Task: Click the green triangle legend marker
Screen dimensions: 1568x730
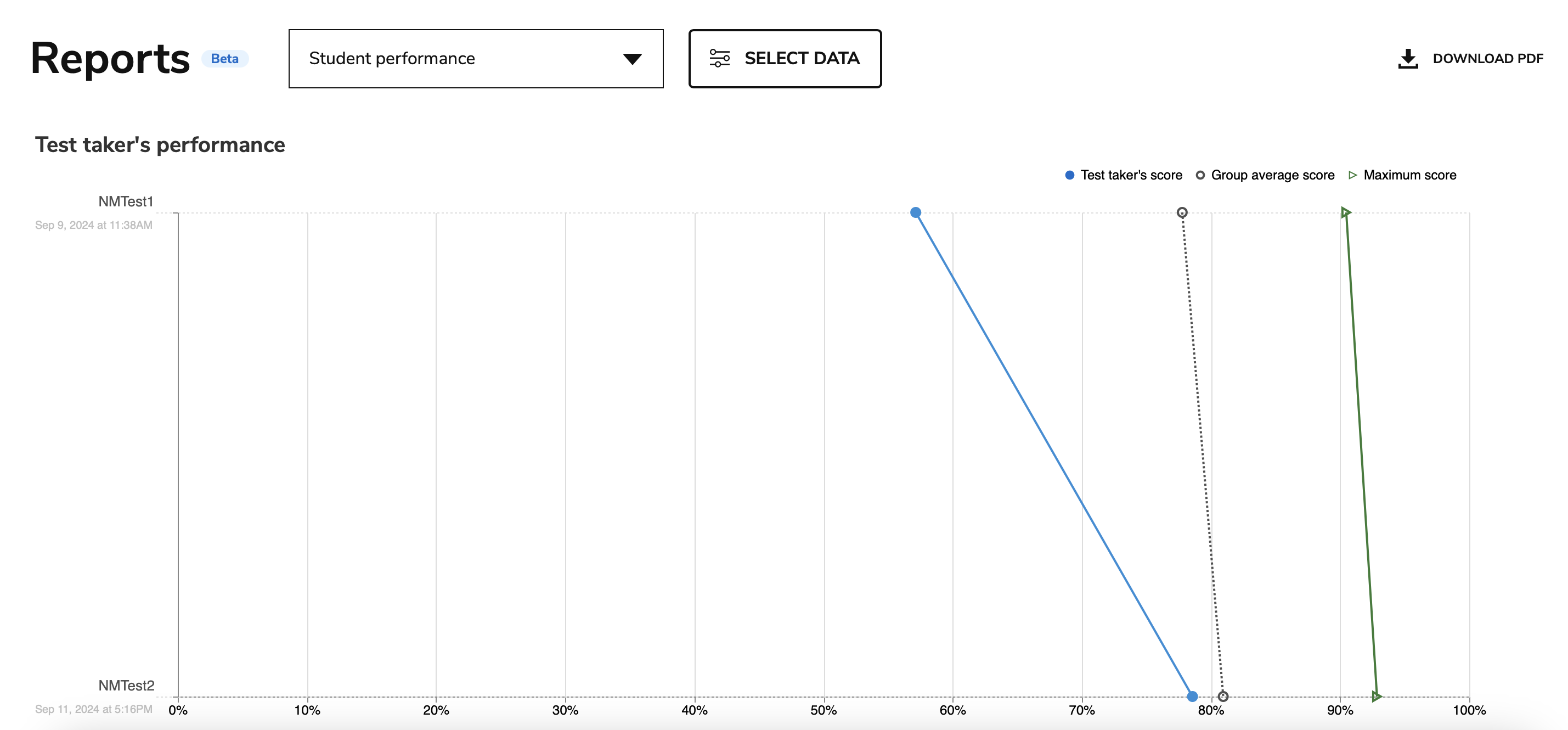Action: pyautogui.click(x=1353, y=175)
